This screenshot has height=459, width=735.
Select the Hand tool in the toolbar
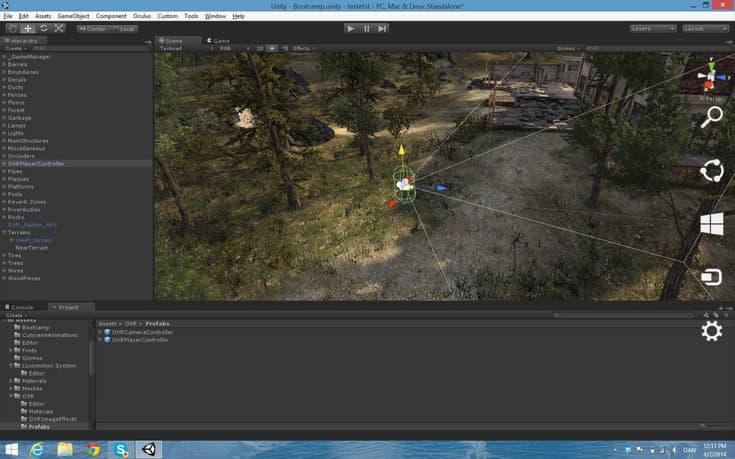point(13,29)
